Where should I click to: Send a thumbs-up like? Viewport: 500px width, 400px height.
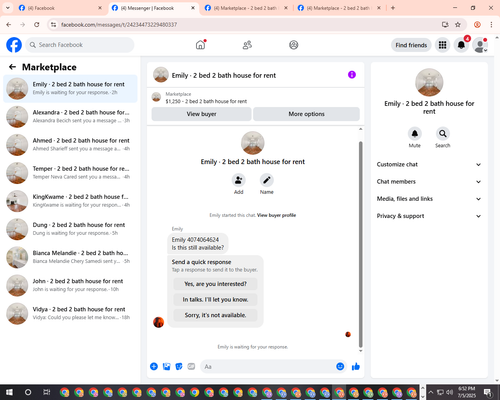click(x=356, y=367)
